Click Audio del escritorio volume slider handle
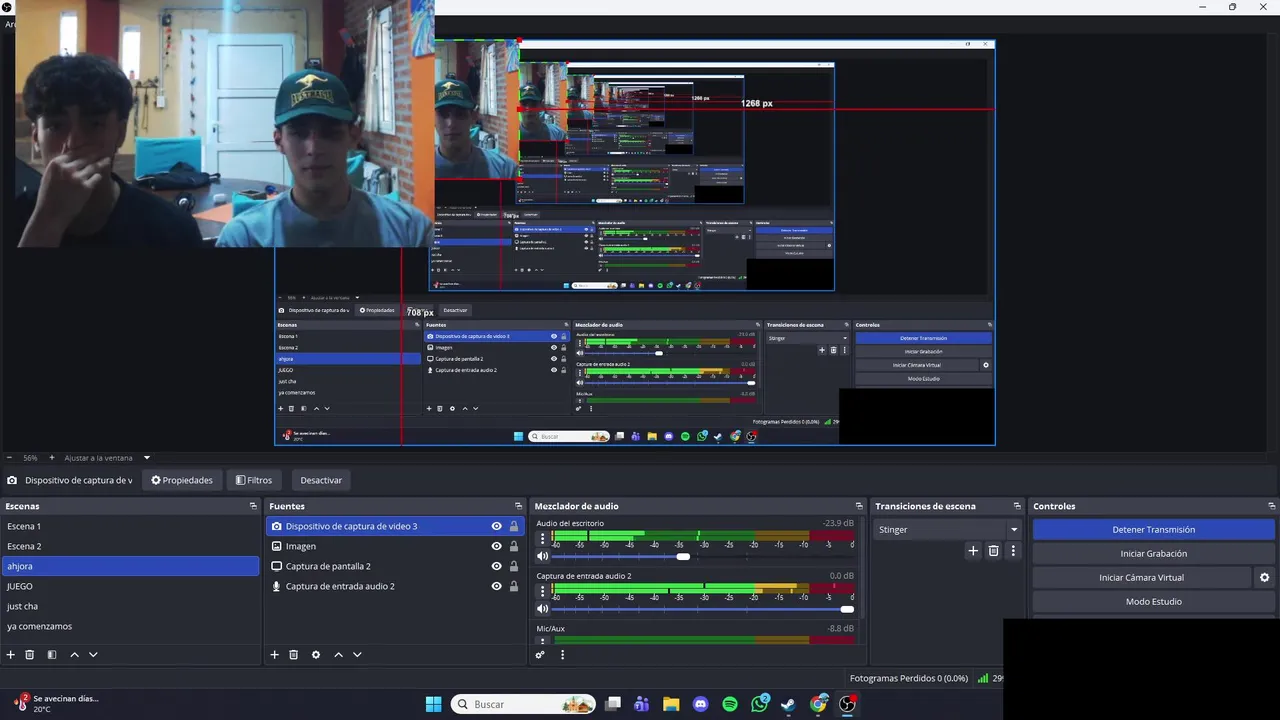This screenshot has height=720, width=1280. tap(683, 556)
